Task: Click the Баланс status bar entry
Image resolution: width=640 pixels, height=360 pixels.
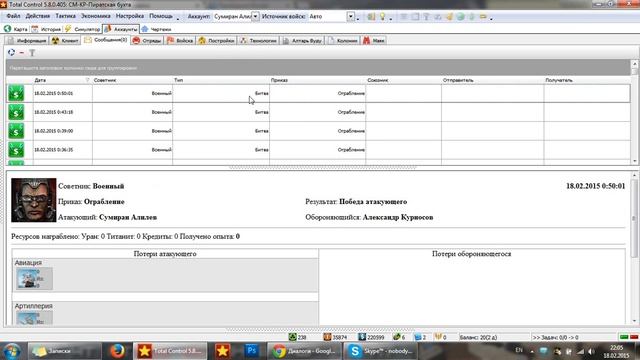Action: (478, 338)
